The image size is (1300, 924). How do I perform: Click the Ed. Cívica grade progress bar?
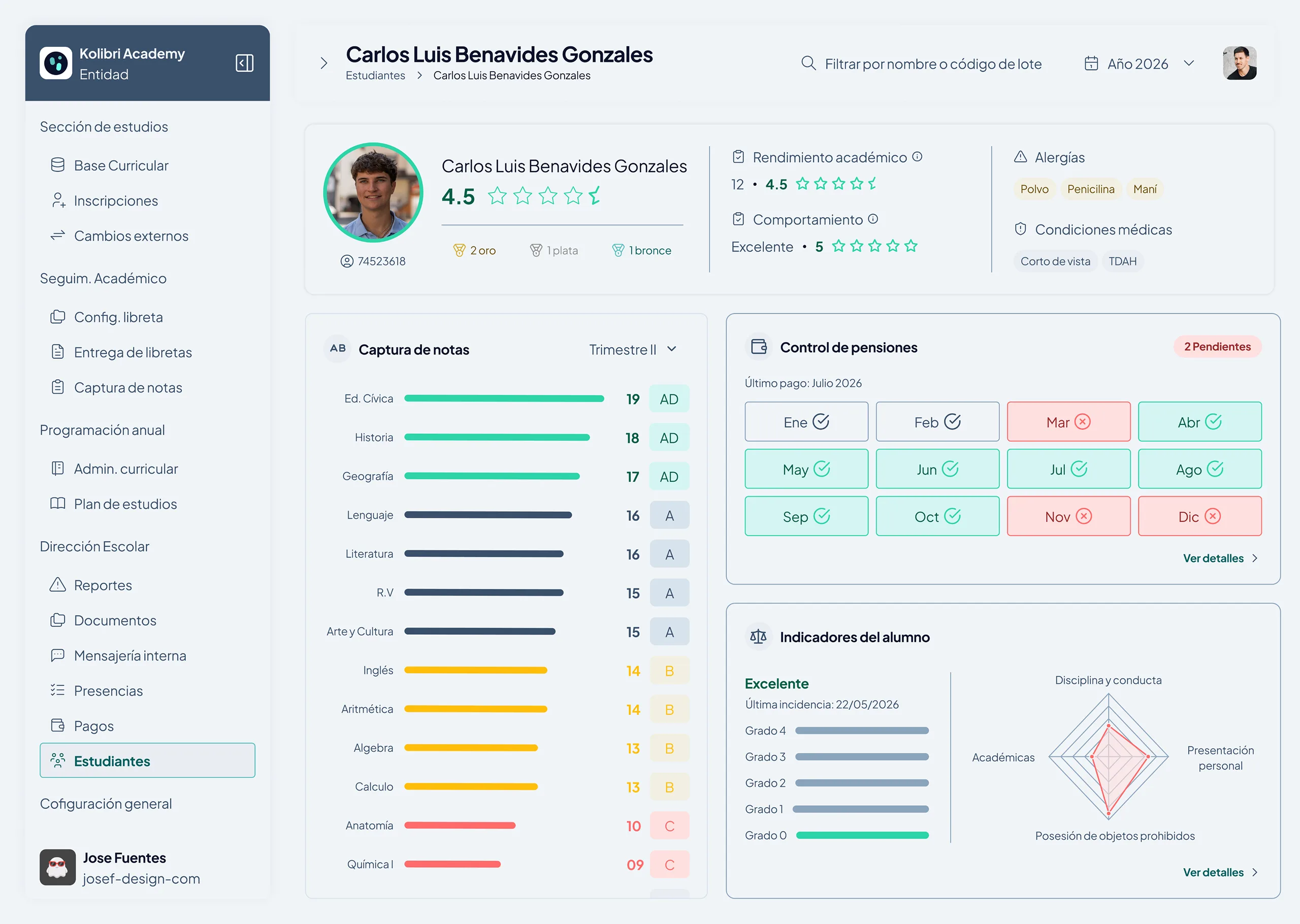tap(504, 398)
